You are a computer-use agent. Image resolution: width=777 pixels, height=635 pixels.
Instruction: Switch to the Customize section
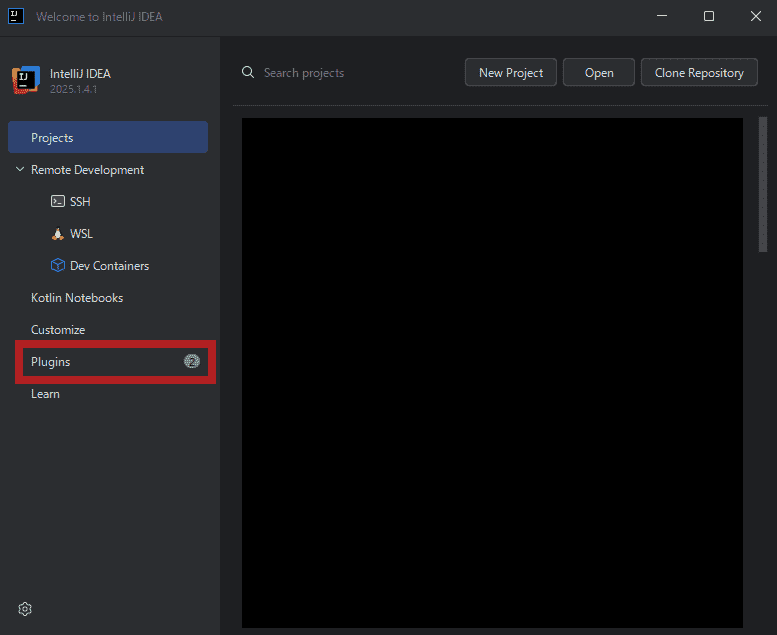pyautogui.click(x=58, y=330)
